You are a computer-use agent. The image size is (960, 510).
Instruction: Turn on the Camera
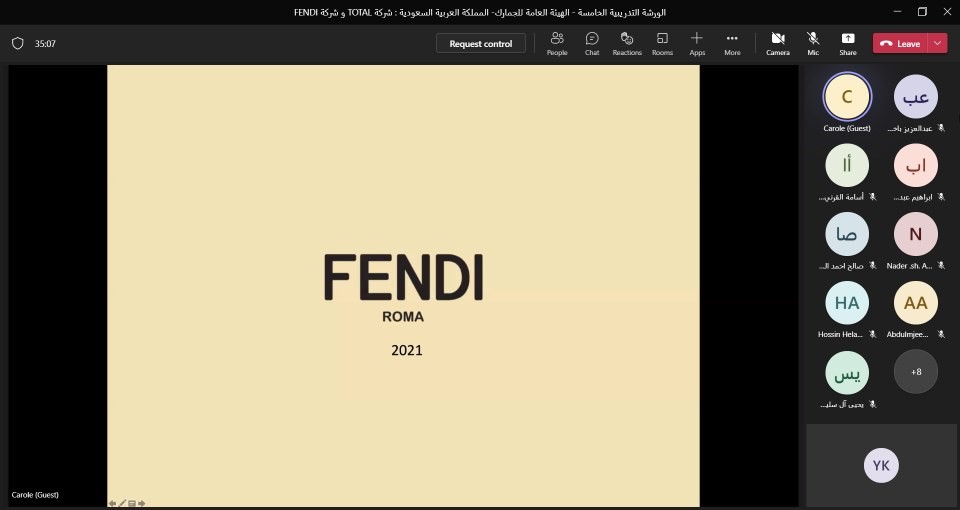[778, 43]
